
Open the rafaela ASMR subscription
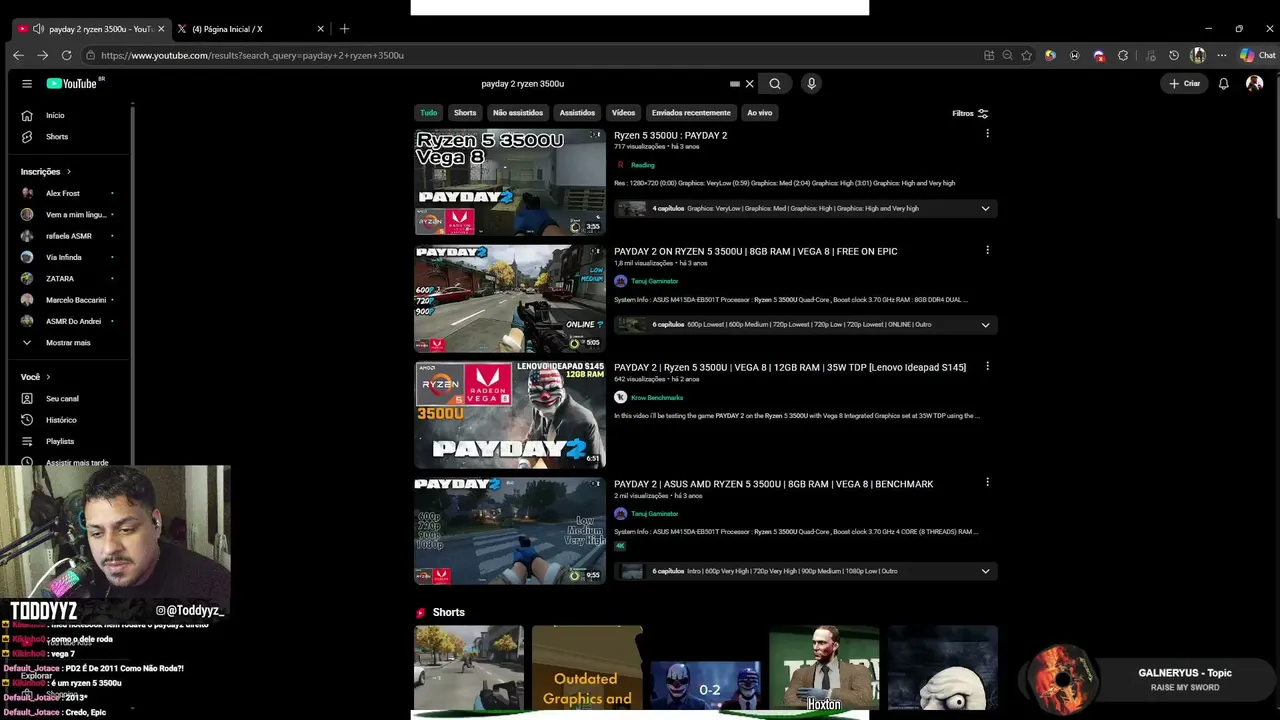tap(68, 236)
